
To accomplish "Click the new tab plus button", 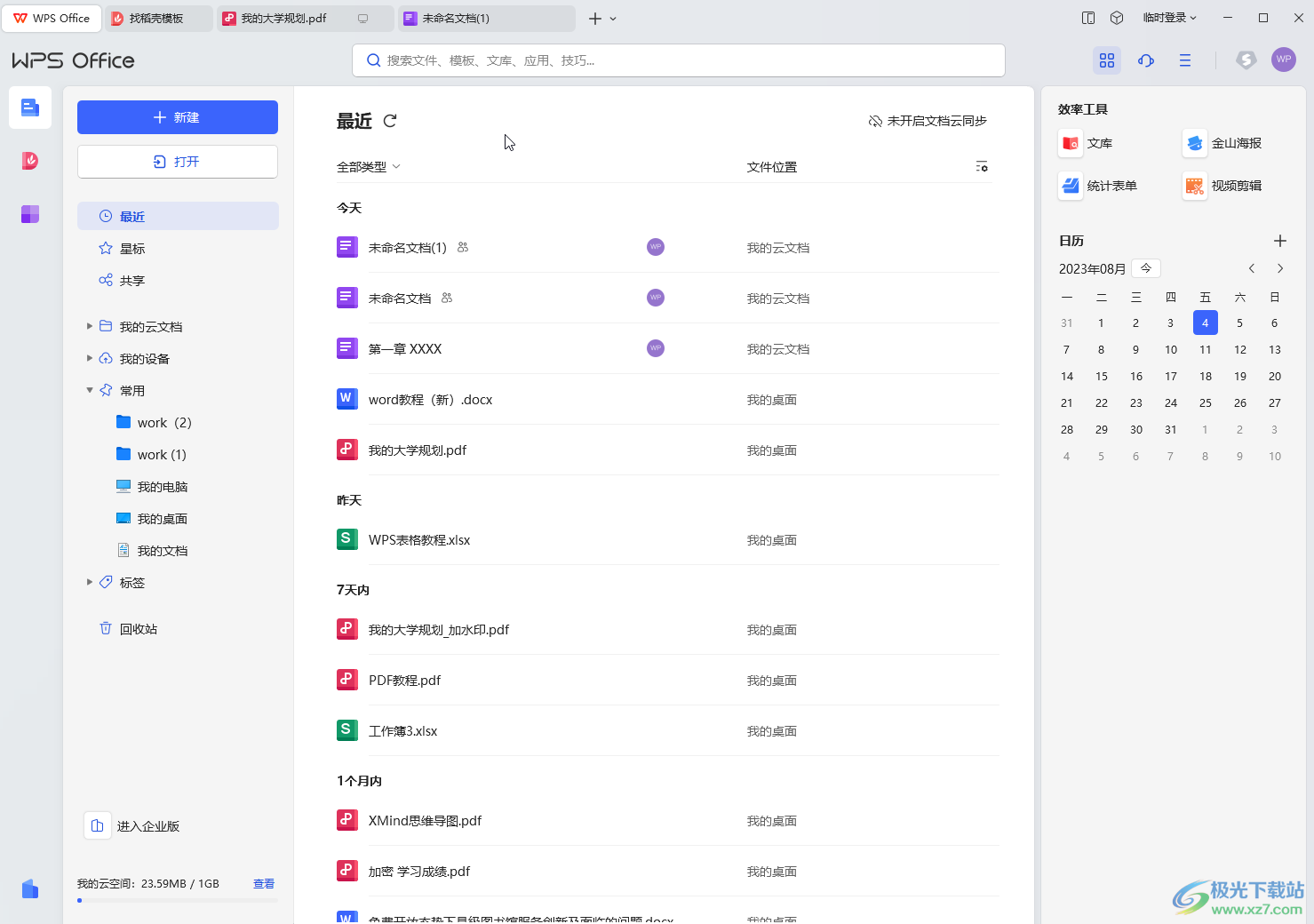I will coord(595,19).
